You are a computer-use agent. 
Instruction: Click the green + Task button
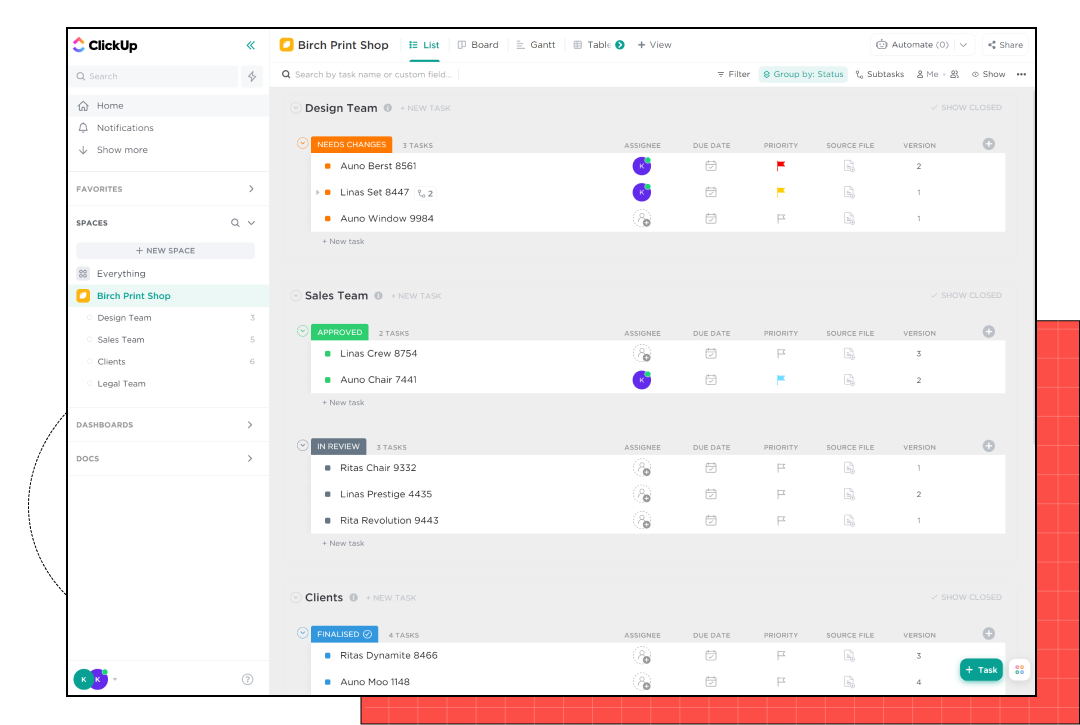point(981,670)
